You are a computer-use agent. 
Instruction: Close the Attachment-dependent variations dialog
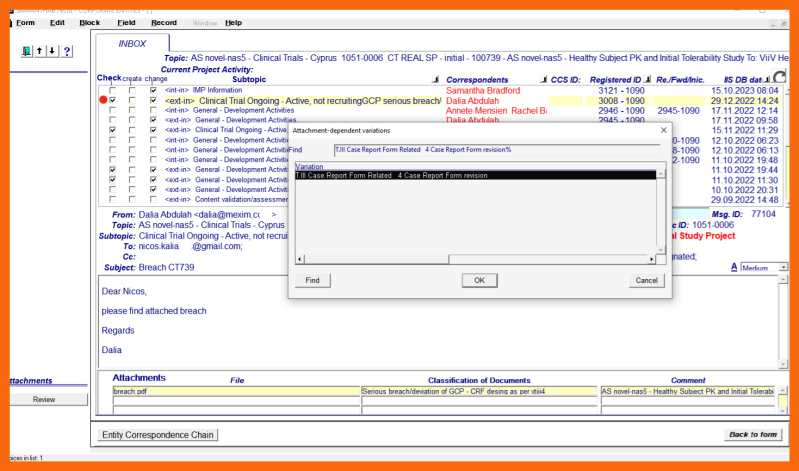(x=663, y=130)
